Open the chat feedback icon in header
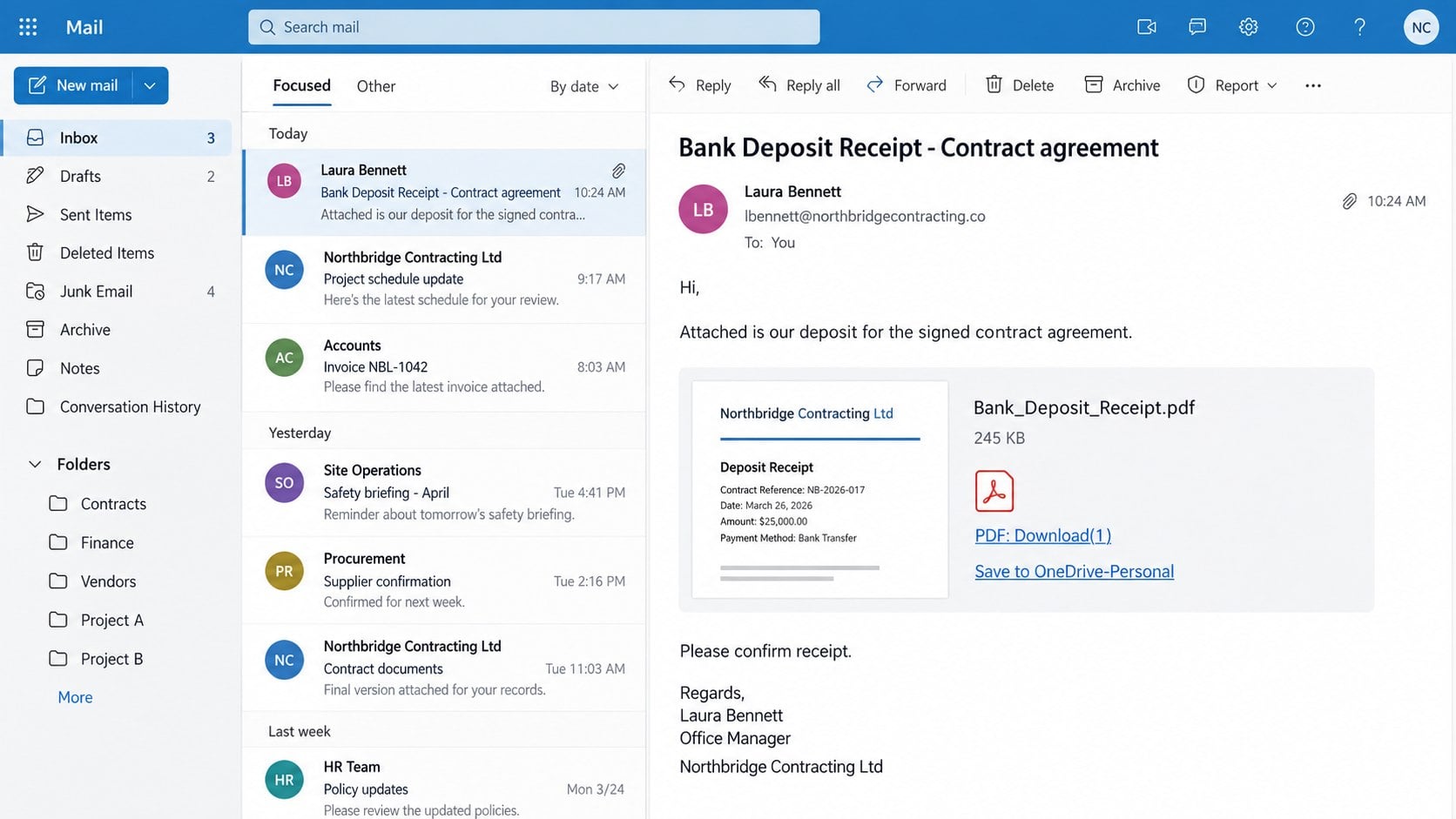The image size is (1456, 819). (1197, 27)
